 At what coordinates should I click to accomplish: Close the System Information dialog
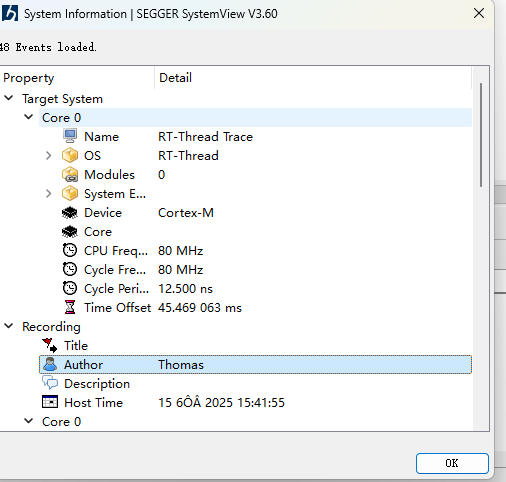(x=479, y=13)
